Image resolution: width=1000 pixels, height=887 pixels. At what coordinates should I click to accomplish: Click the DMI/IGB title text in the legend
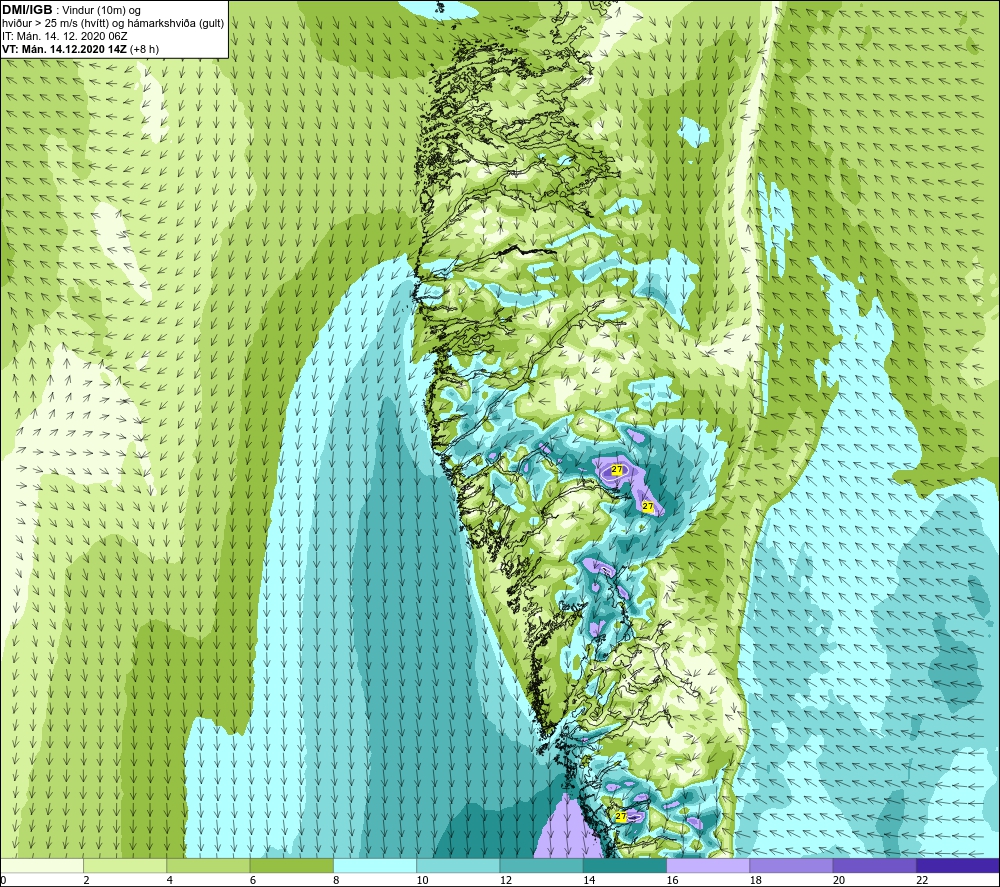click(27, 10)
